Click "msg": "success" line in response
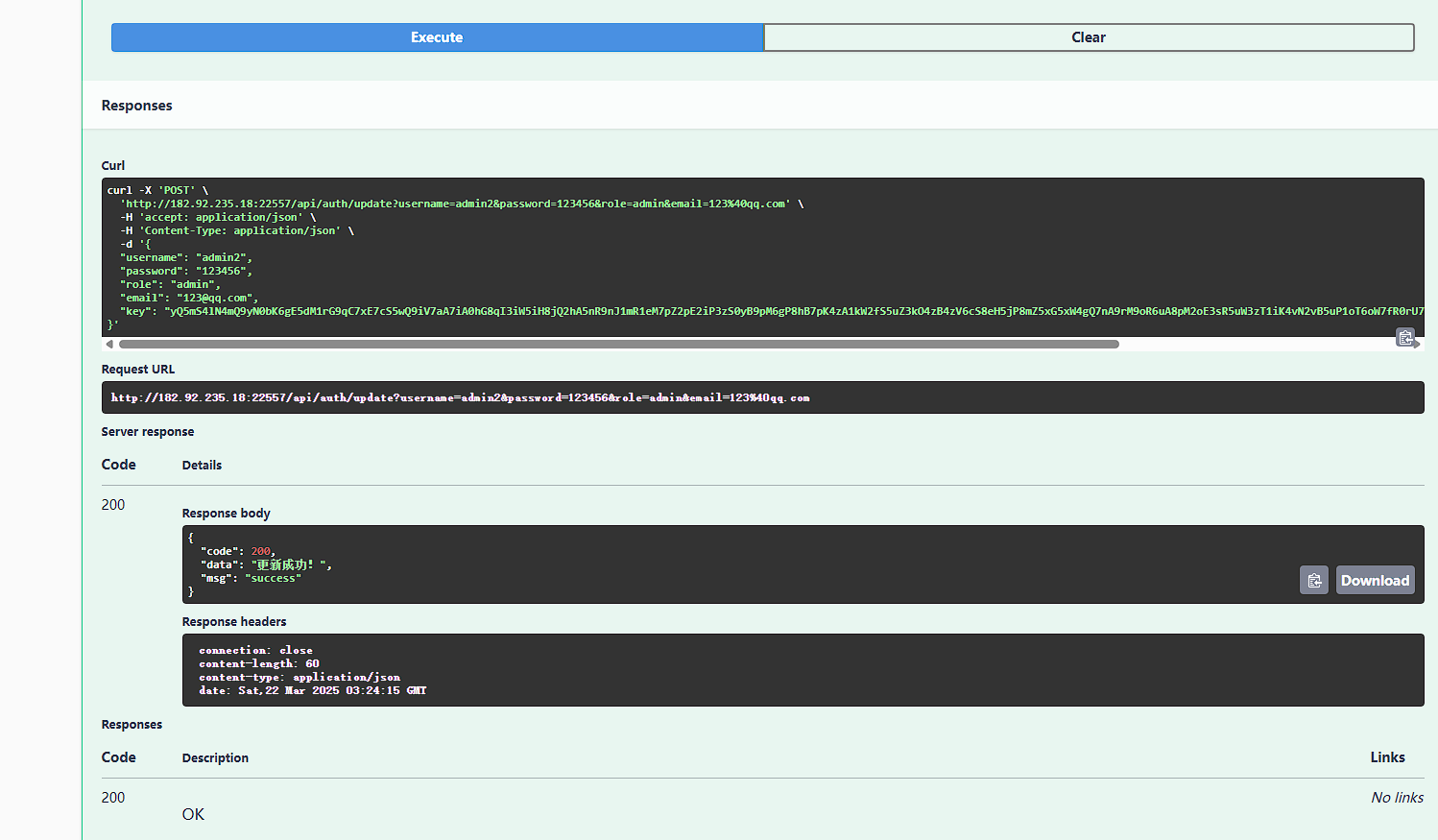Screen dimensions: 1438x840 251,578
